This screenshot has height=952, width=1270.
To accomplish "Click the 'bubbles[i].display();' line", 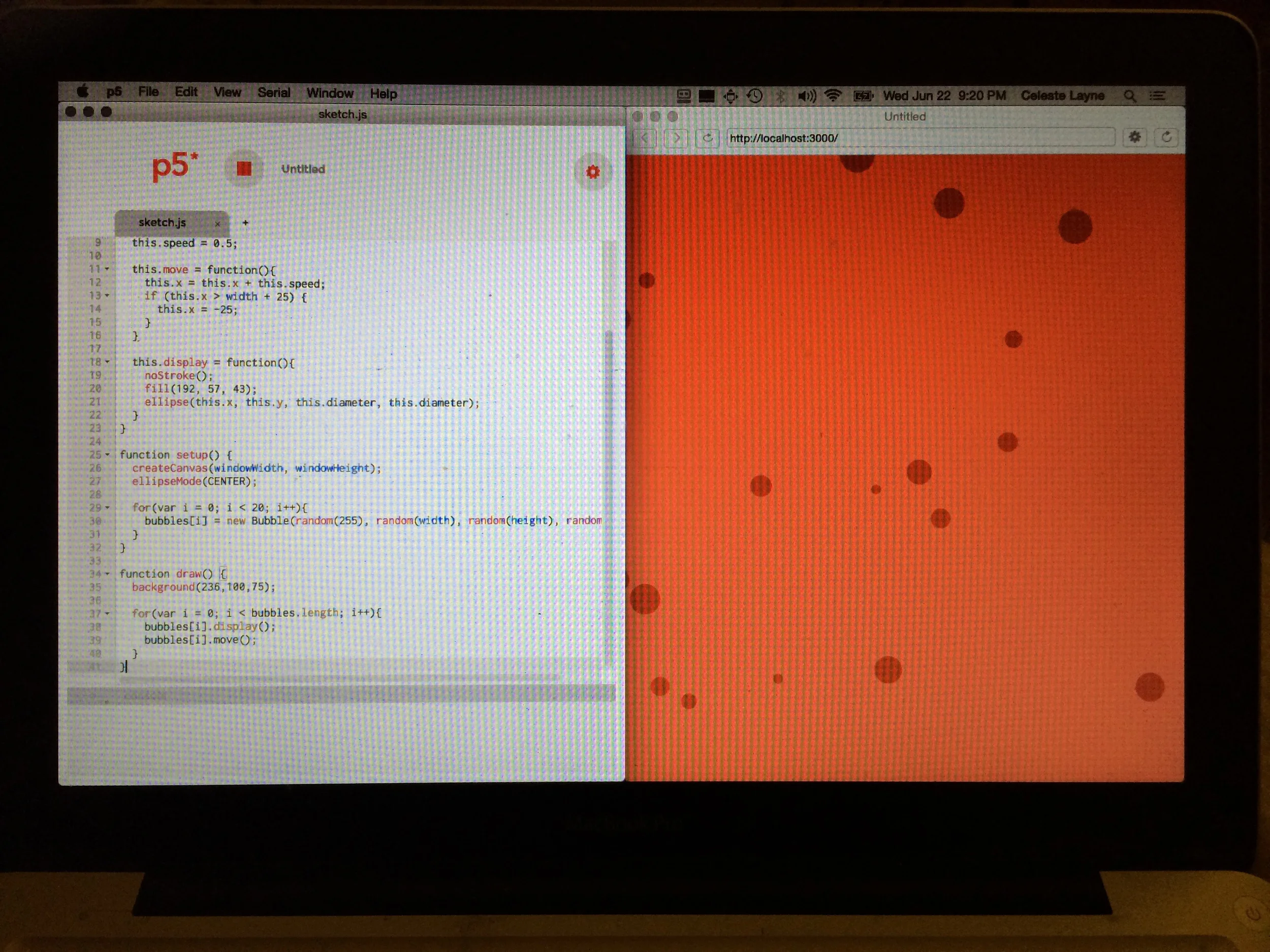I will click(x=210, y=627).
